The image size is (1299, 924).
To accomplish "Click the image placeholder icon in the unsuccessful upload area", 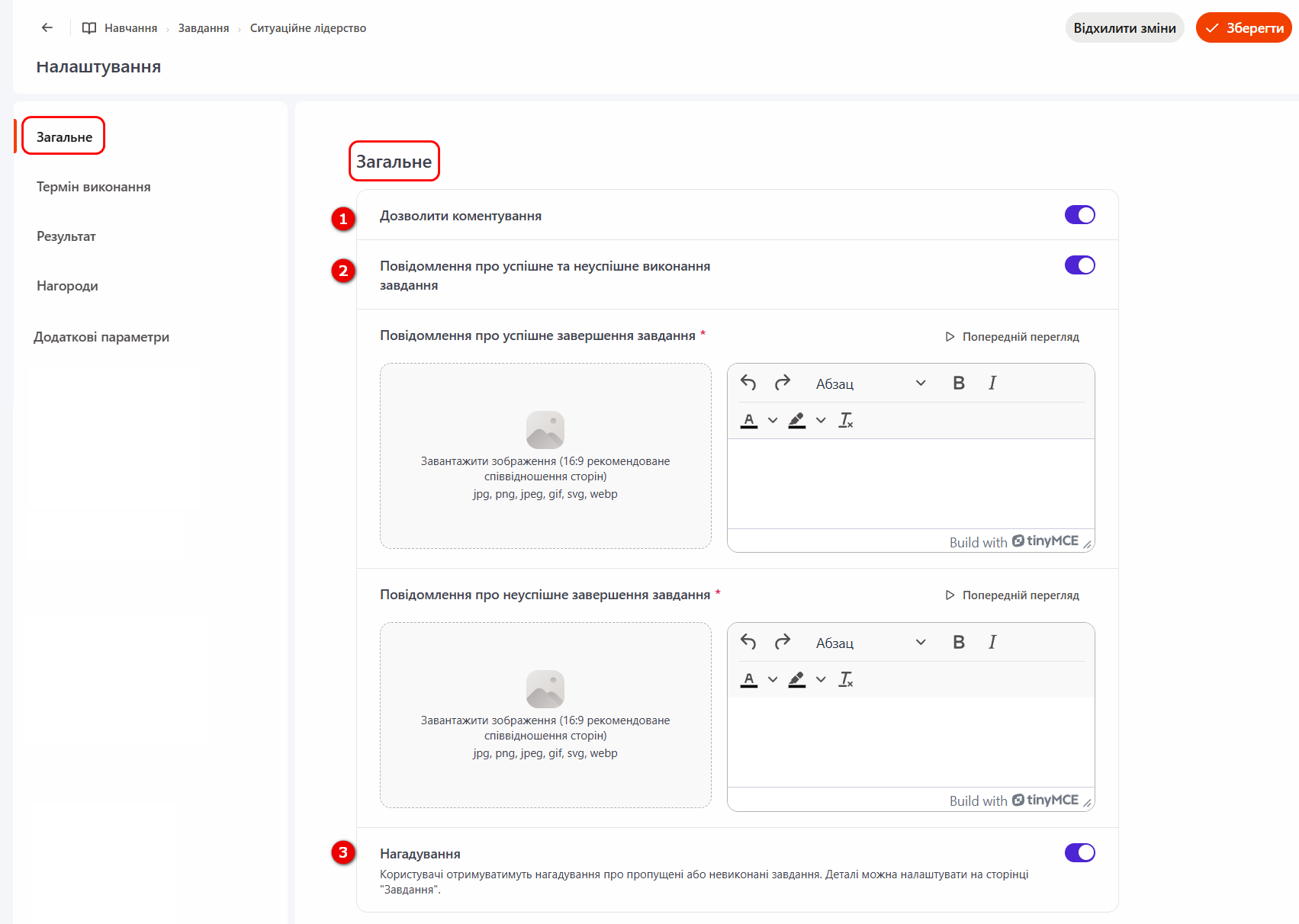I will point(545,689).
